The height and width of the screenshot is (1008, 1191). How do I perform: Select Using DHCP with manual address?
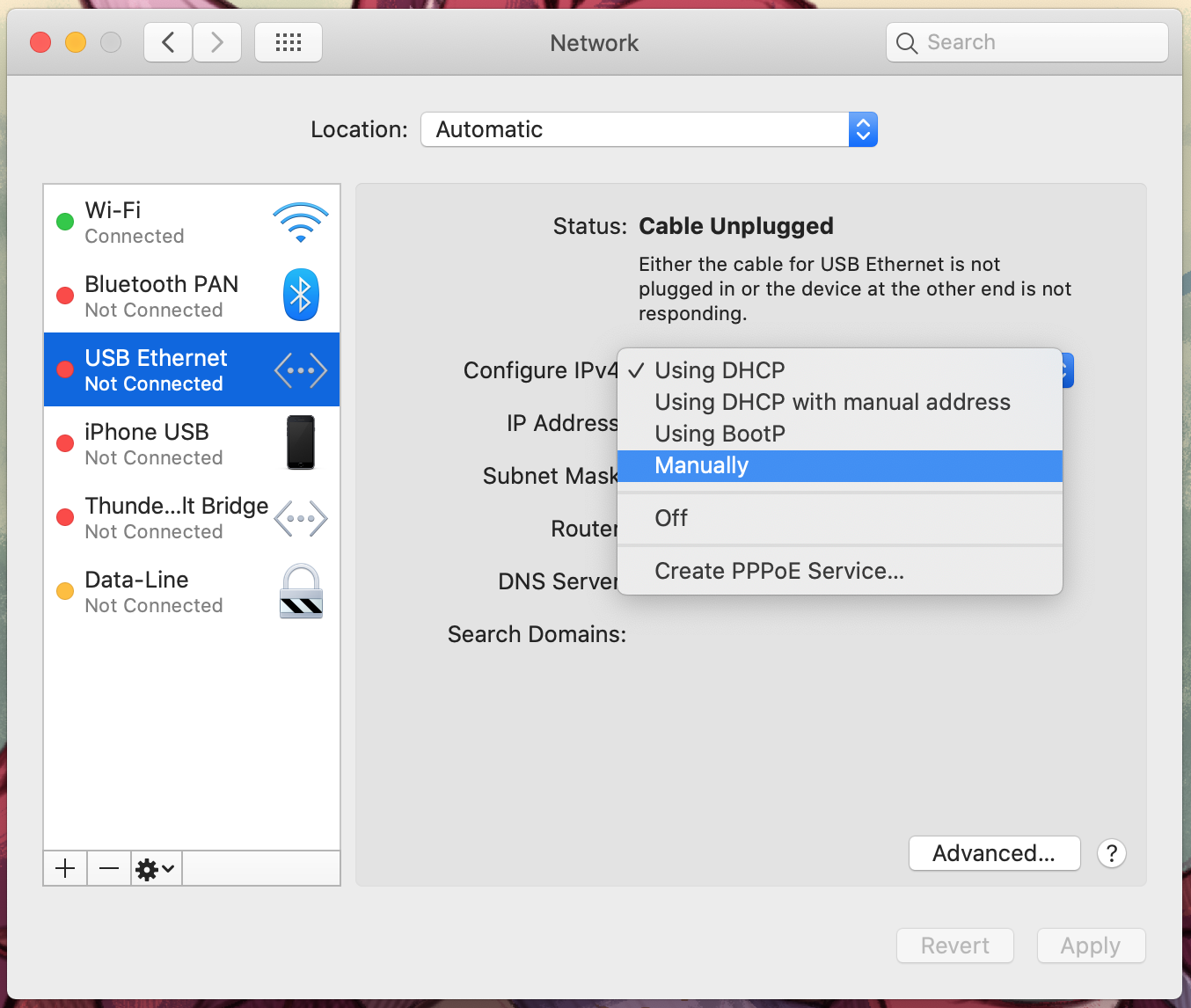coord(832,402)
